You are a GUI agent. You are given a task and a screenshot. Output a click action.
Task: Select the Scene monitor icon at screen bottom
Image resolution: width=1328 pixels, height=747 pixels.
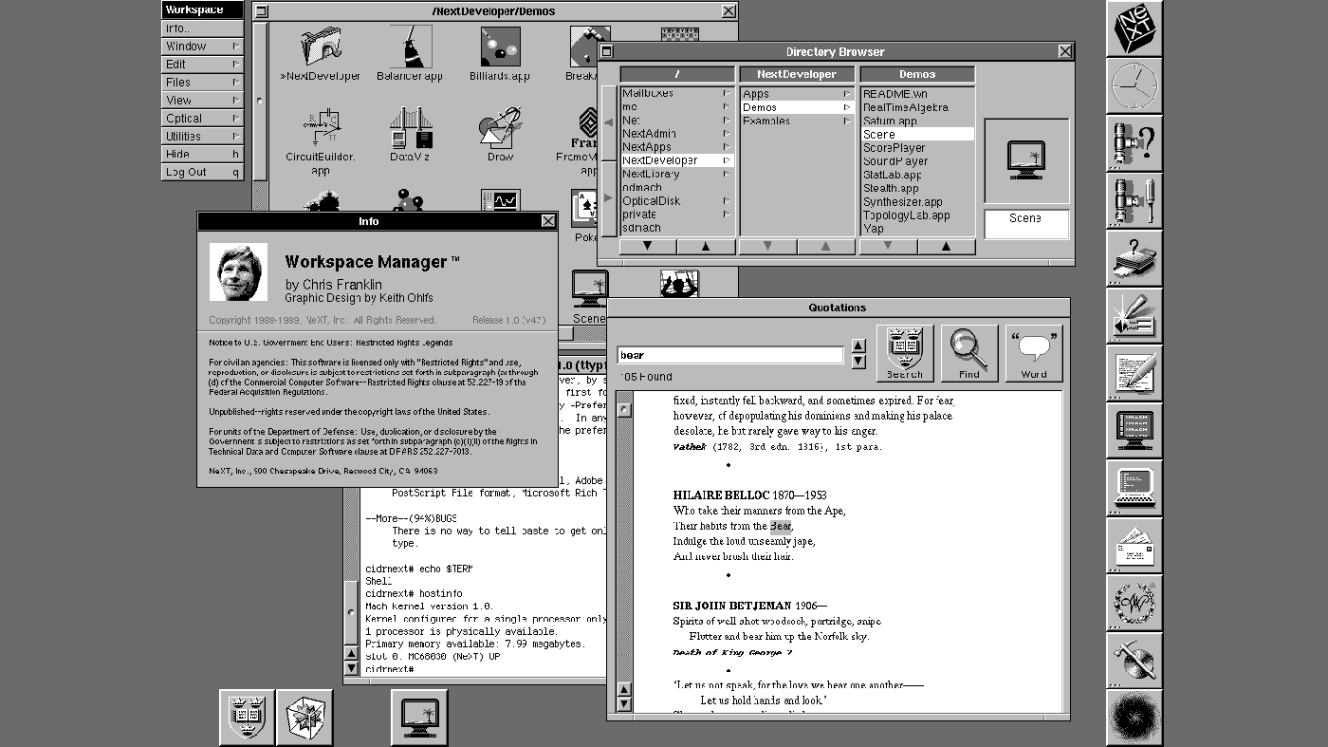click(419, 717)
